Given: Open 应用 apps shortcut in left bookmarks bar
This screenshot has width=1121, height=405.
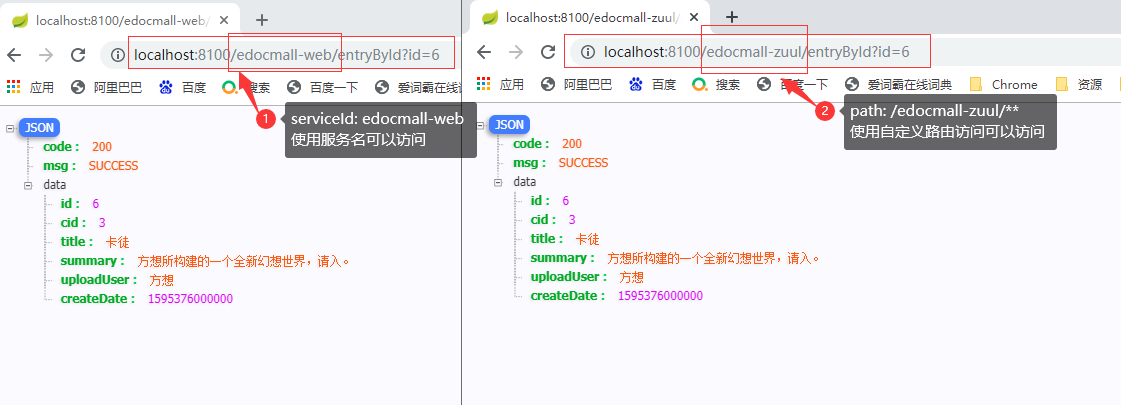Looking at the screenshot, I should [31, 87].
